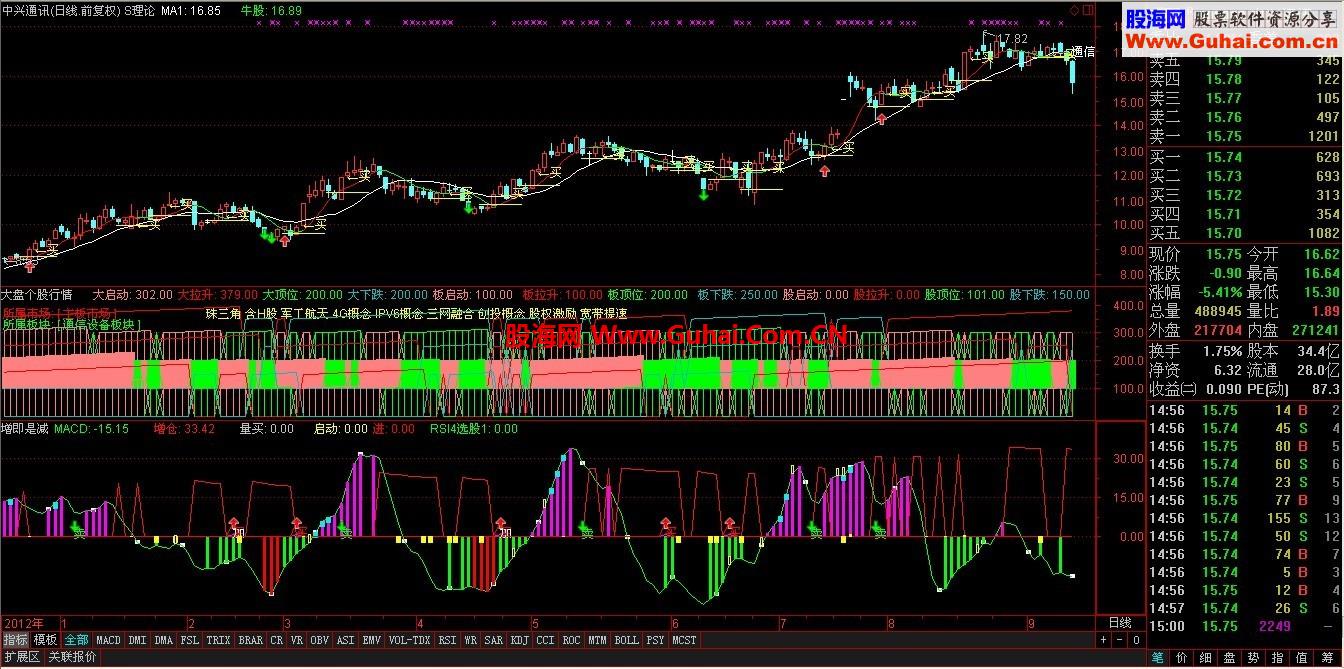Switch to the FSL indicator
This screenshot has width=1344, height=669.
(x=189, y=640)
